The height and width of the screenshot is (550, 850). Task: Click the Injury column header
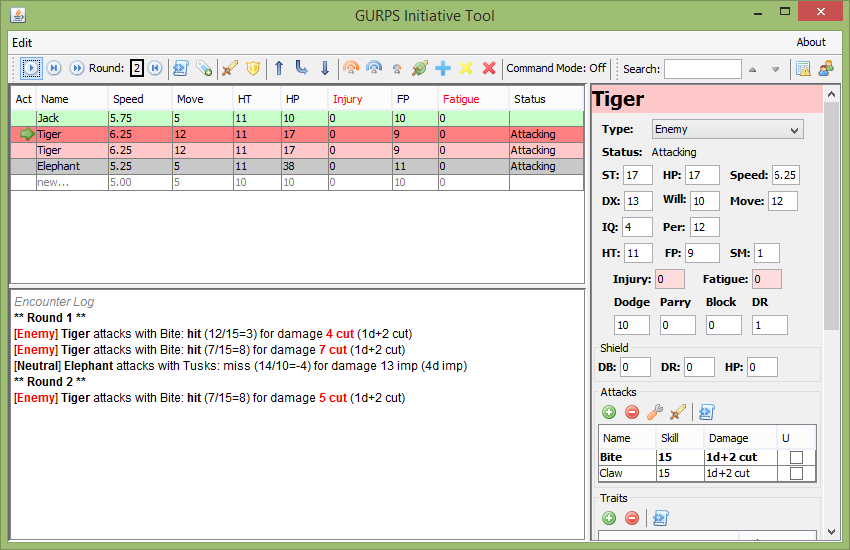(x=360, y=99)
